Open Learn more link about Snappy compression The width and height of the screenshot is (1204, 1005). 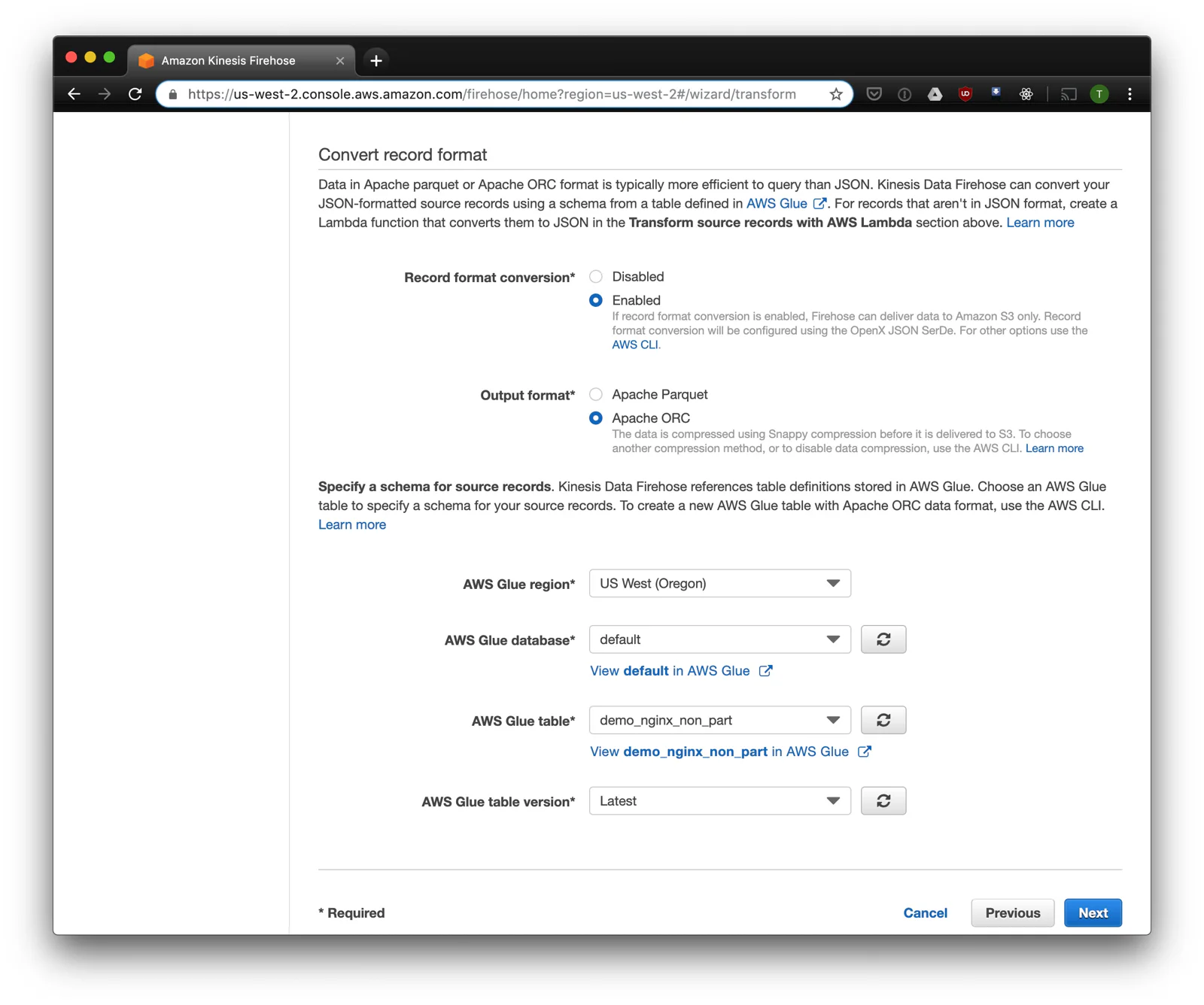(1054, 448)
